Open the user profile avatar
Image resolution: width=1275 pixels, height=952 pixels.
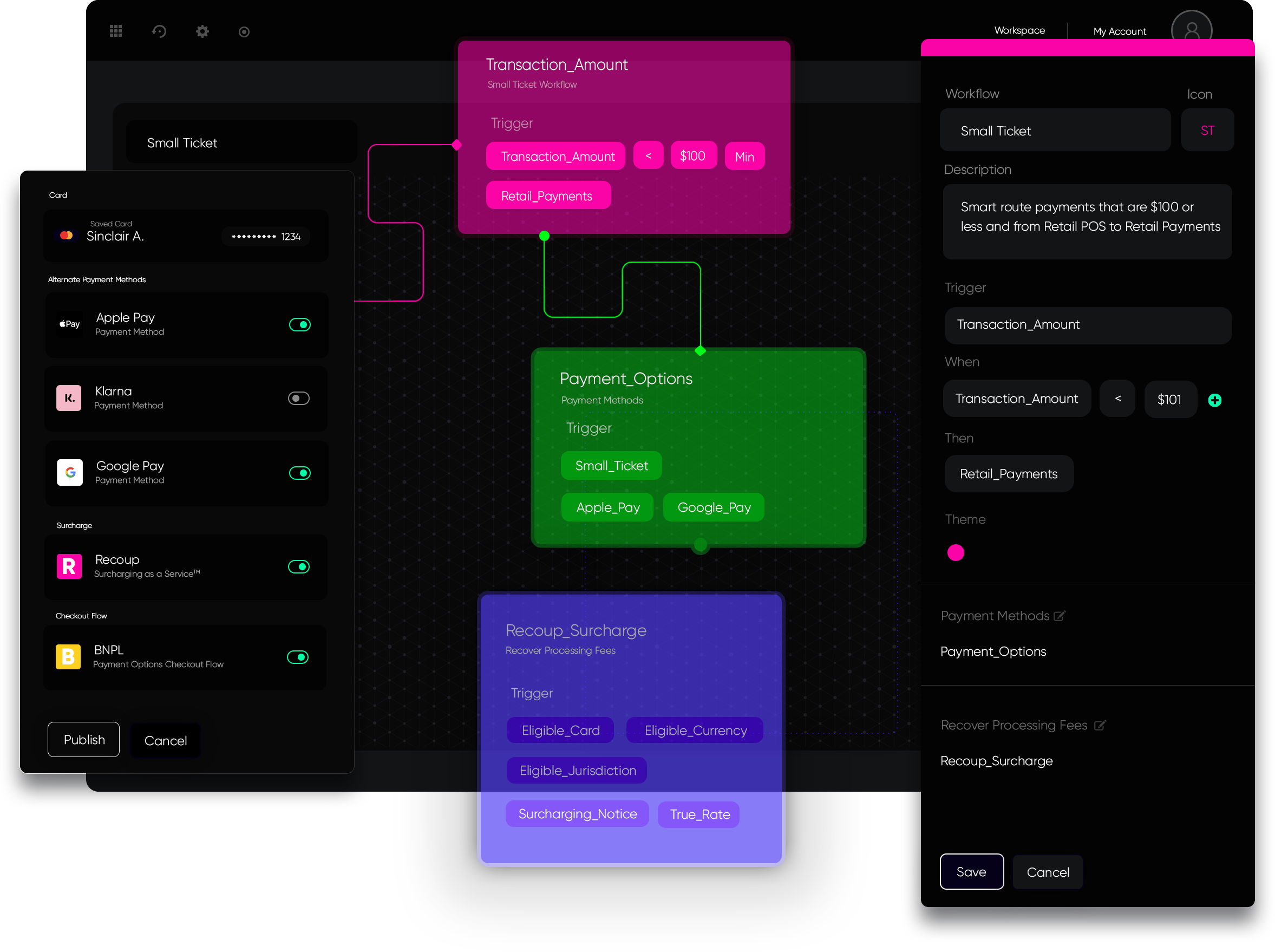1191,28
